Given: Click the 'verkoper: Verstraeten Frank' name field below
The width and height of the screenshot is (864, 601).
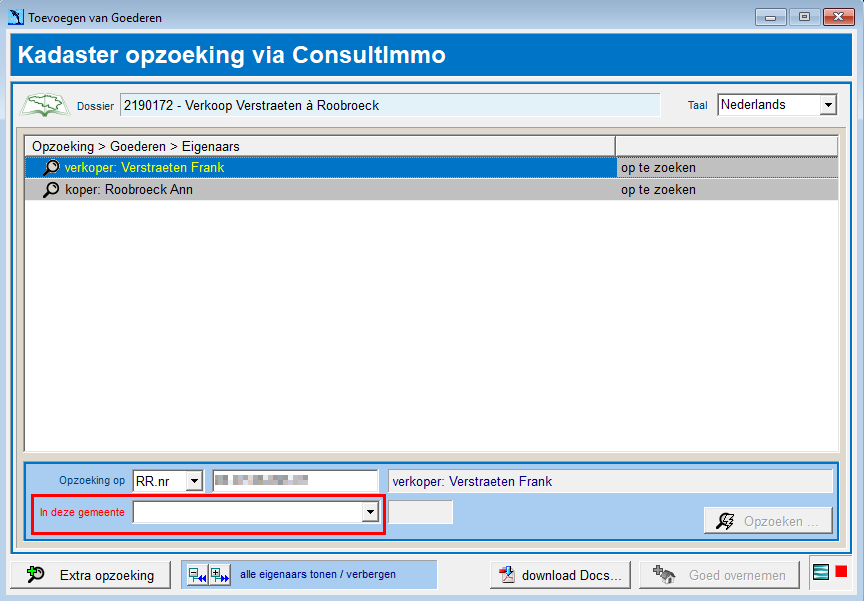Looking at the screenshot, I should pos(610,481).
